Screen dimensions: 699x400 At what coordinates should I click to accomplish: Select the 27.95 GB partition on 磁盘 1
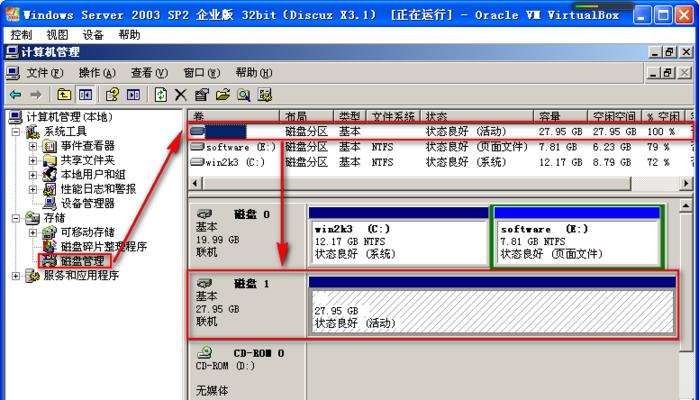(x=492, y=305)
